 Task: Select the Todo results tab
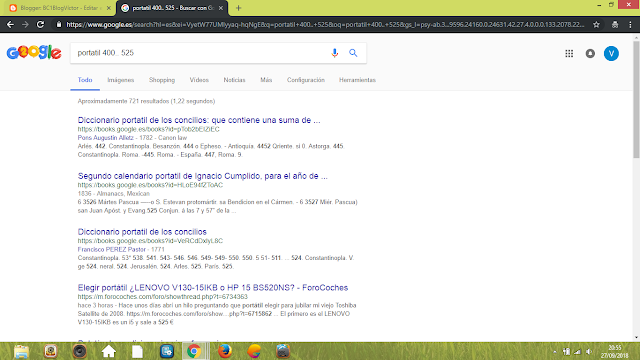coord(85,80)
